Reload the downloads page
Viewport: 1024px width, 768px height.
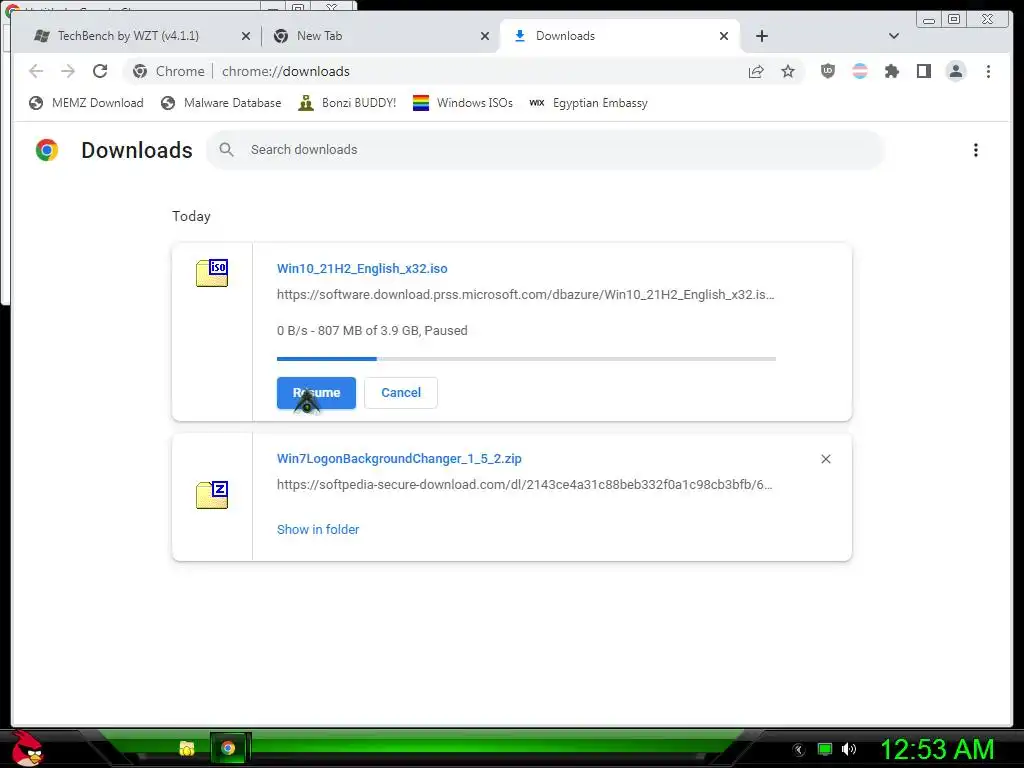100,71
